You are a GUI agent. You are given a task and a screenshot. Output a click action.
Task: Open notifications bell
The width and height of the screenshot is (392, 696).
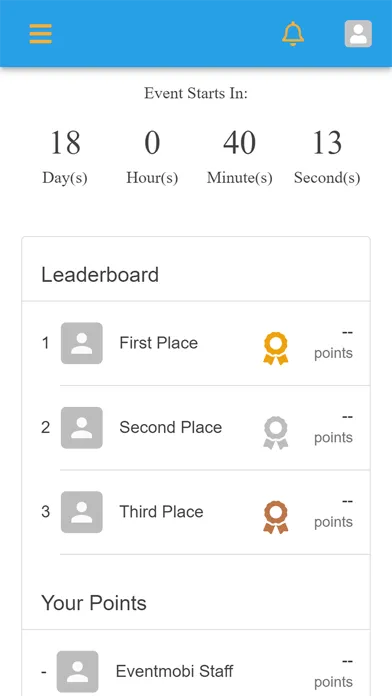coord(293,34)
